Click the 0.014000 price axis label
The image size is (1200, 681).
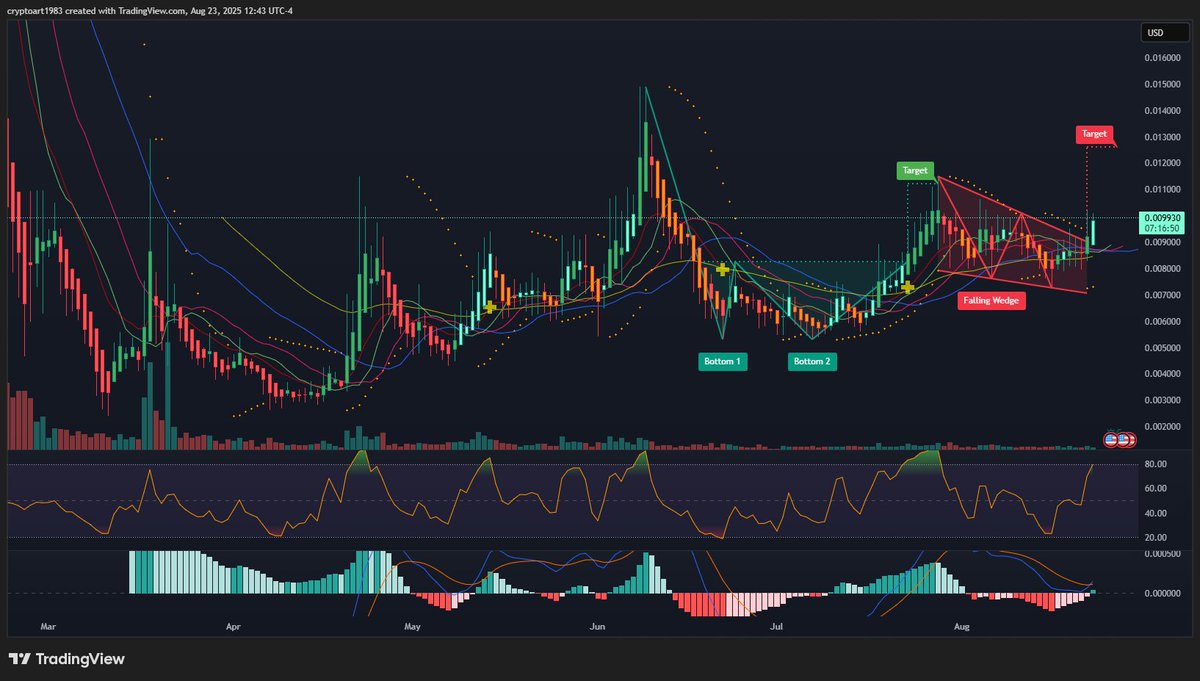(x=1163, y=110)
